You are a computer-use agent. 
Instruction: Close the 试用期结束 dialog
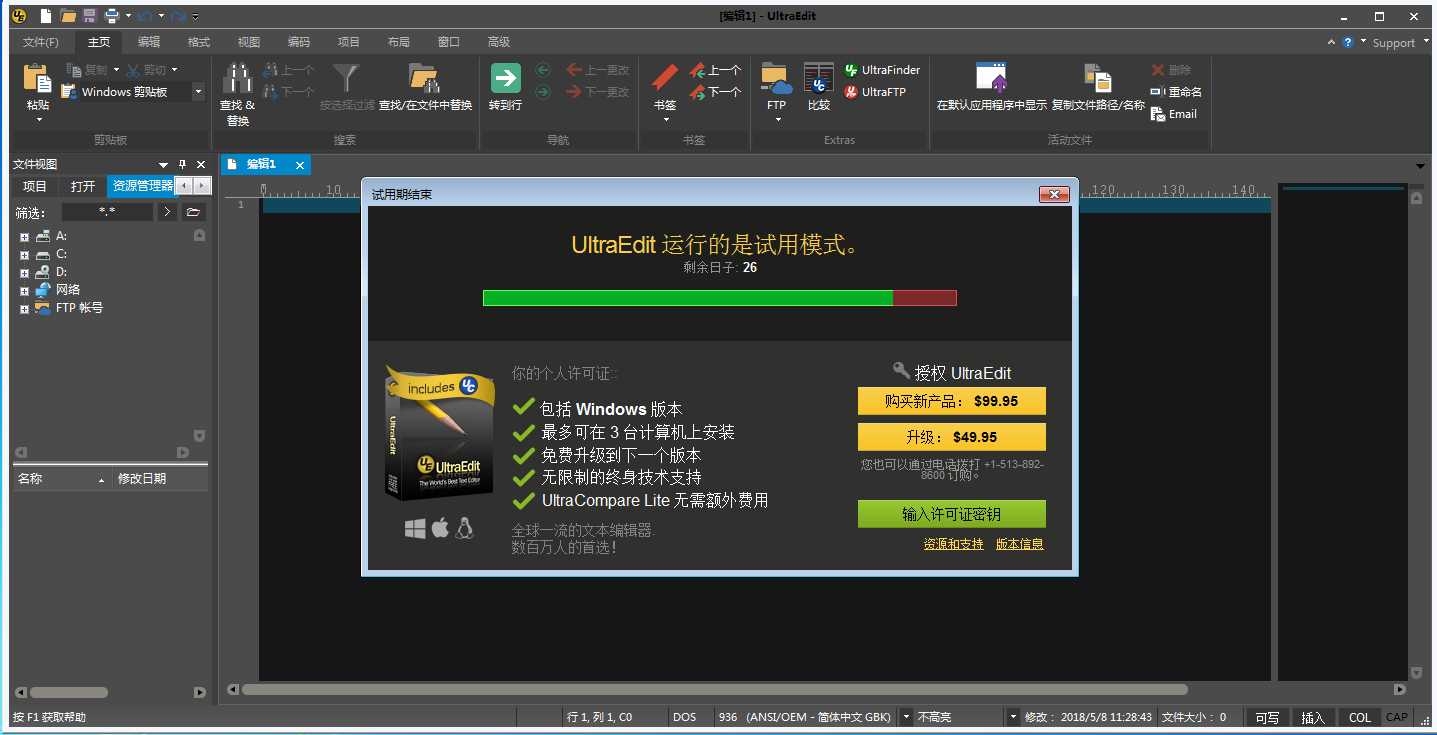pyautogui.click(x=1055, y=194)
